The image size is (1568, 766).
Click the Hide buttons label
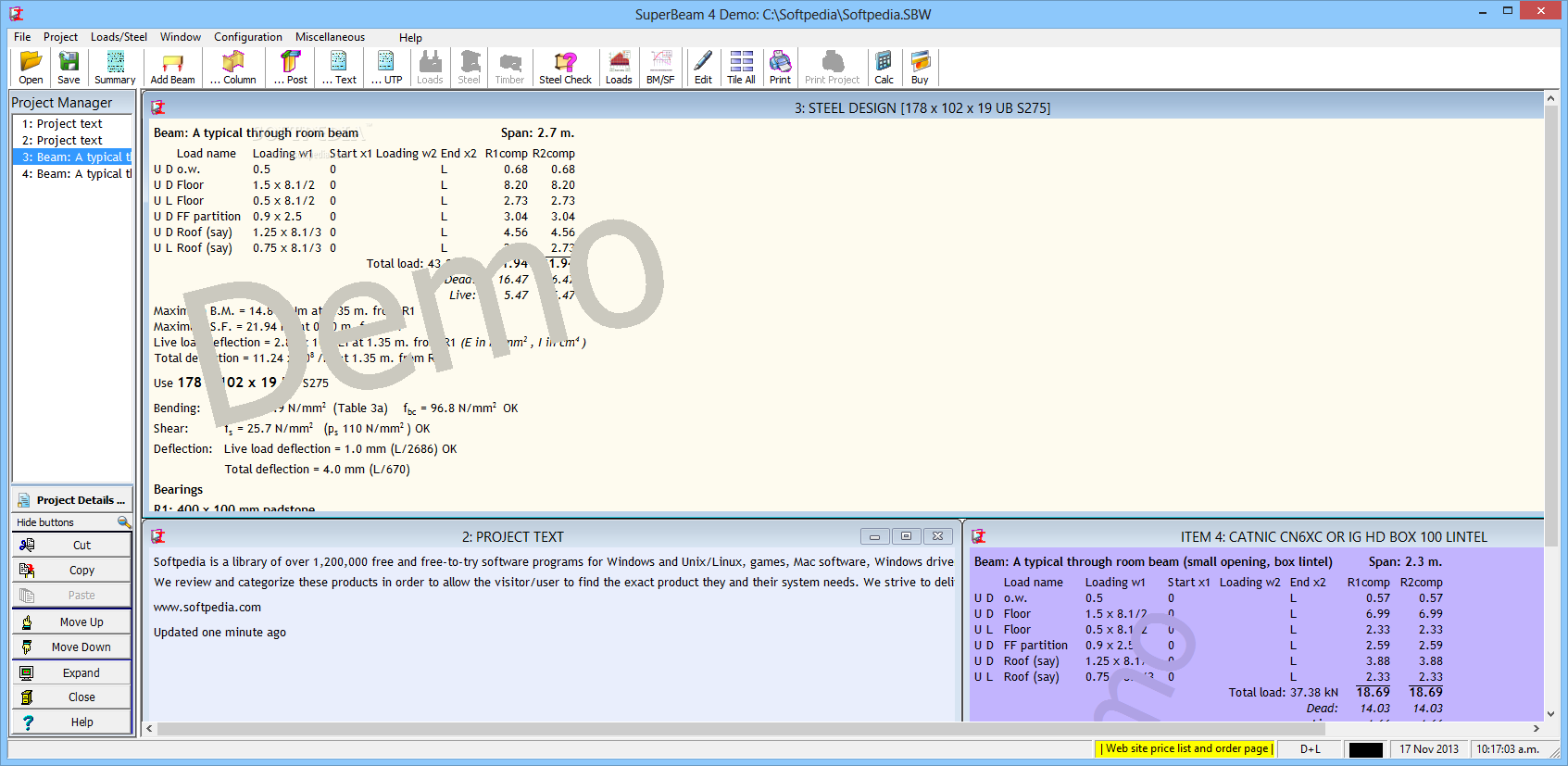click(45, 522)
